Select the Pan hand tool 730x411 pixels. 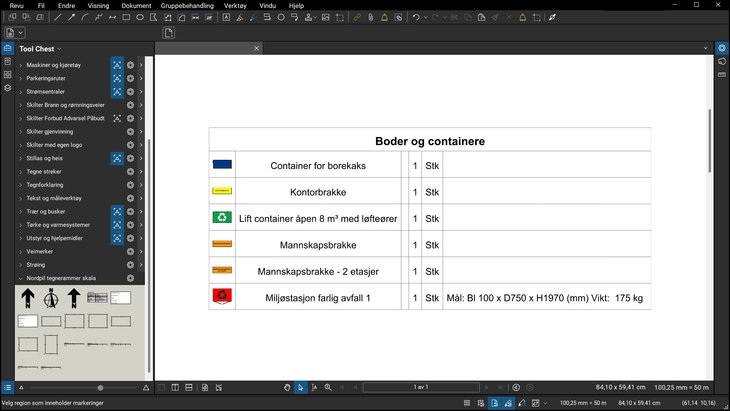pyautogui.click(x=287, y=387)
